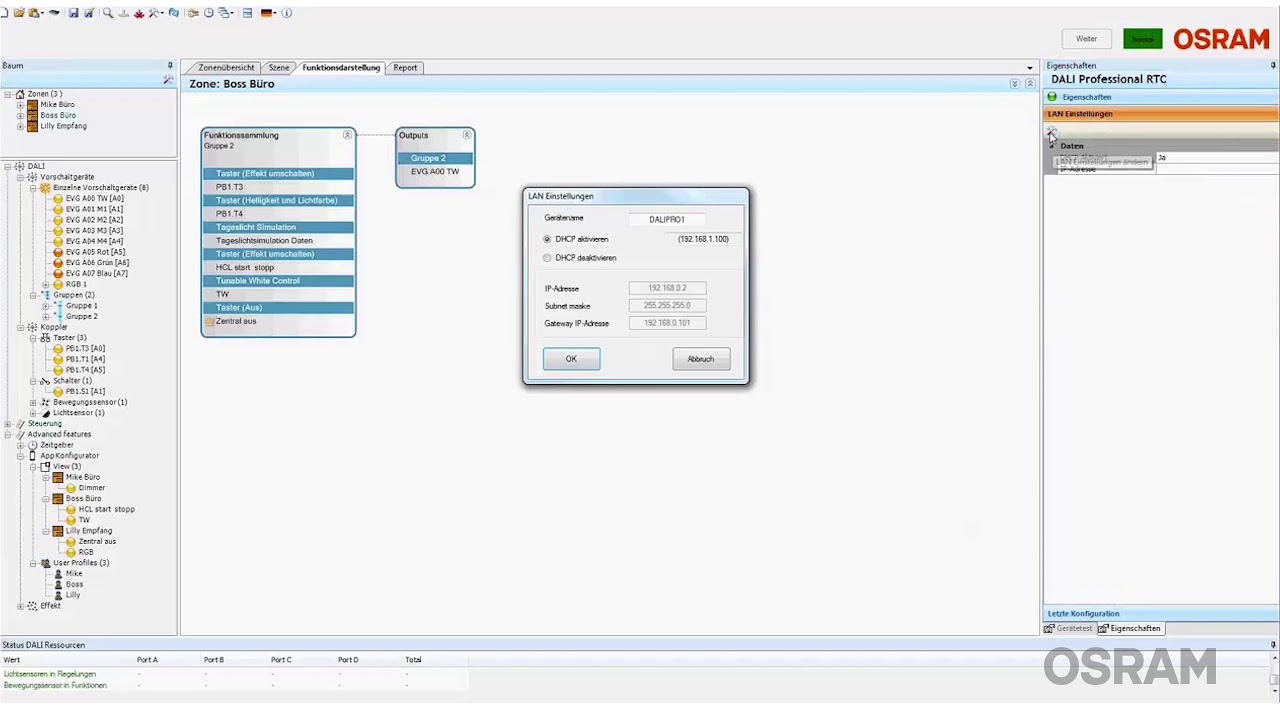The width and height of the screenshot is (1280, 720).
Task: Select the magnifier search icon on the toolbar
Action: [108, 12]
